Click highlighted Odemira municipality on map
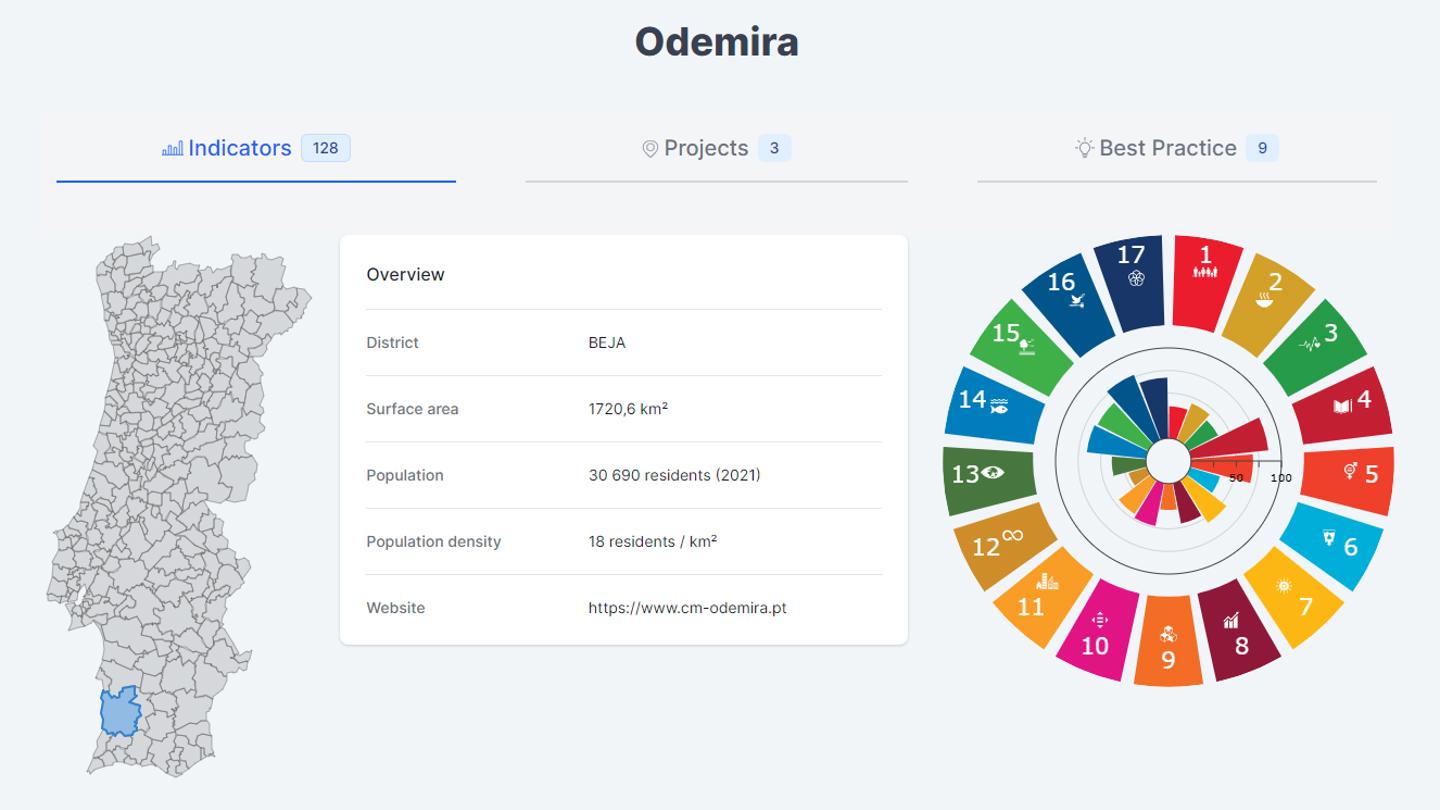The width and height of the screenshot is (1440, 810). [x=120, y=712]
